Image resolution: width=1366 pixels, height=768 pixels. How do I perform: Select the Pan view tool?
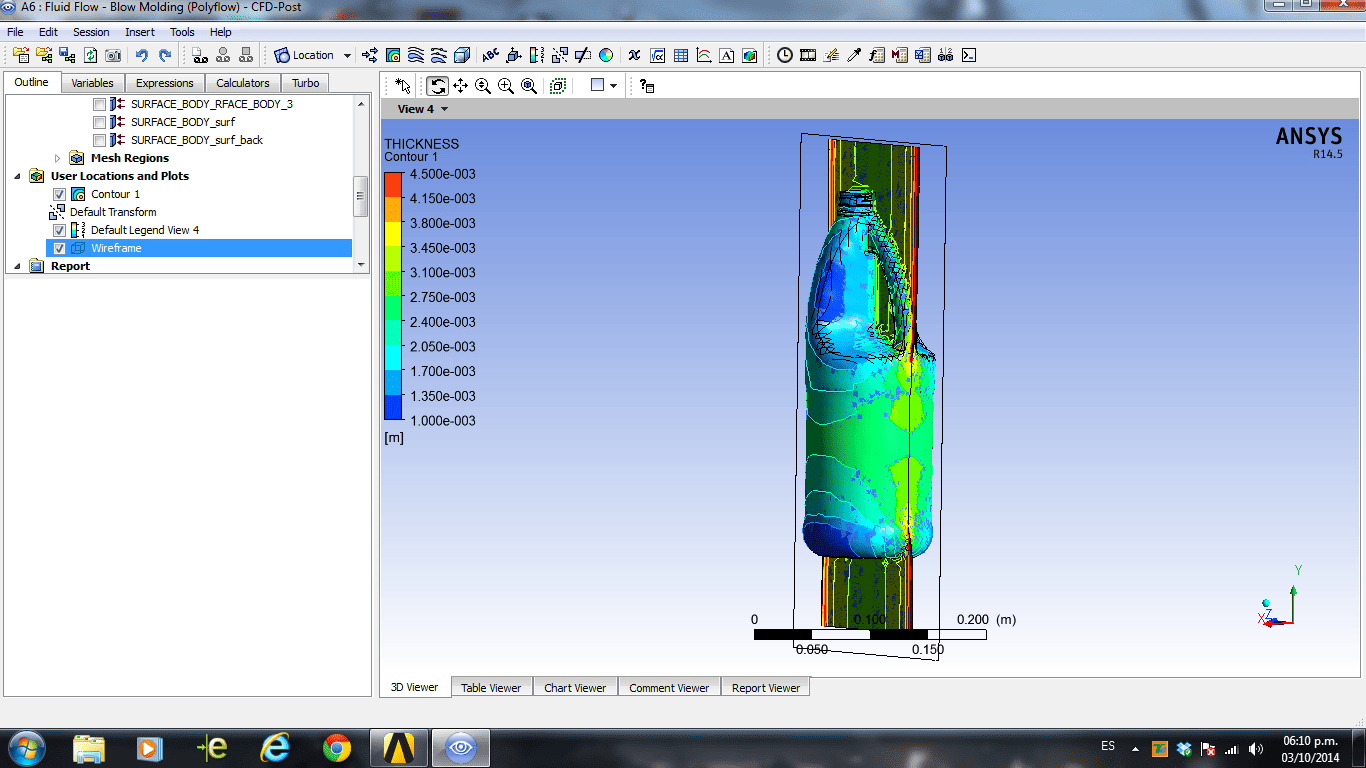(461, 86)
